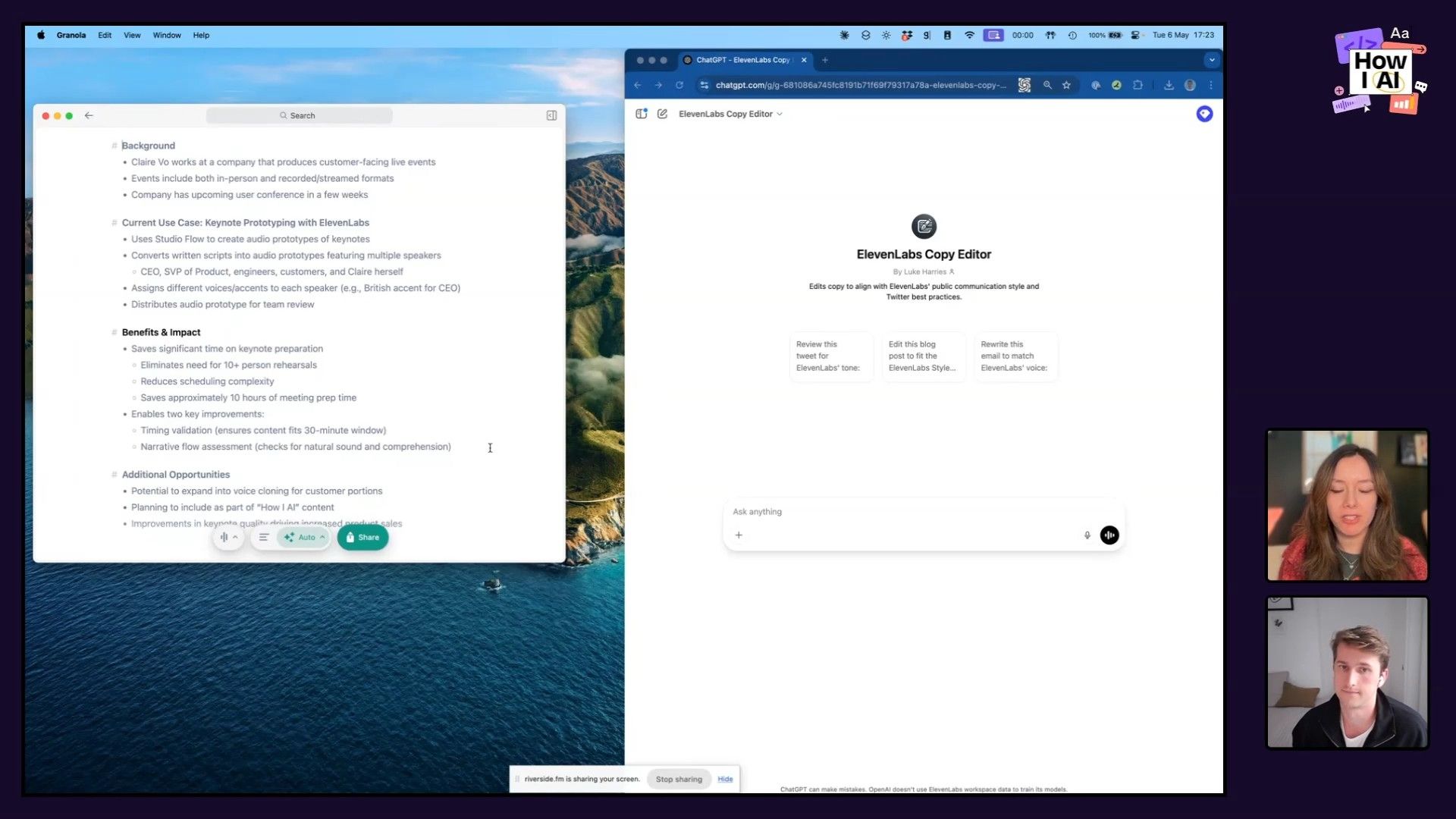Click Granola's audio waveform recording button
Screen dimensions: 1456x819
click(224, 537)
